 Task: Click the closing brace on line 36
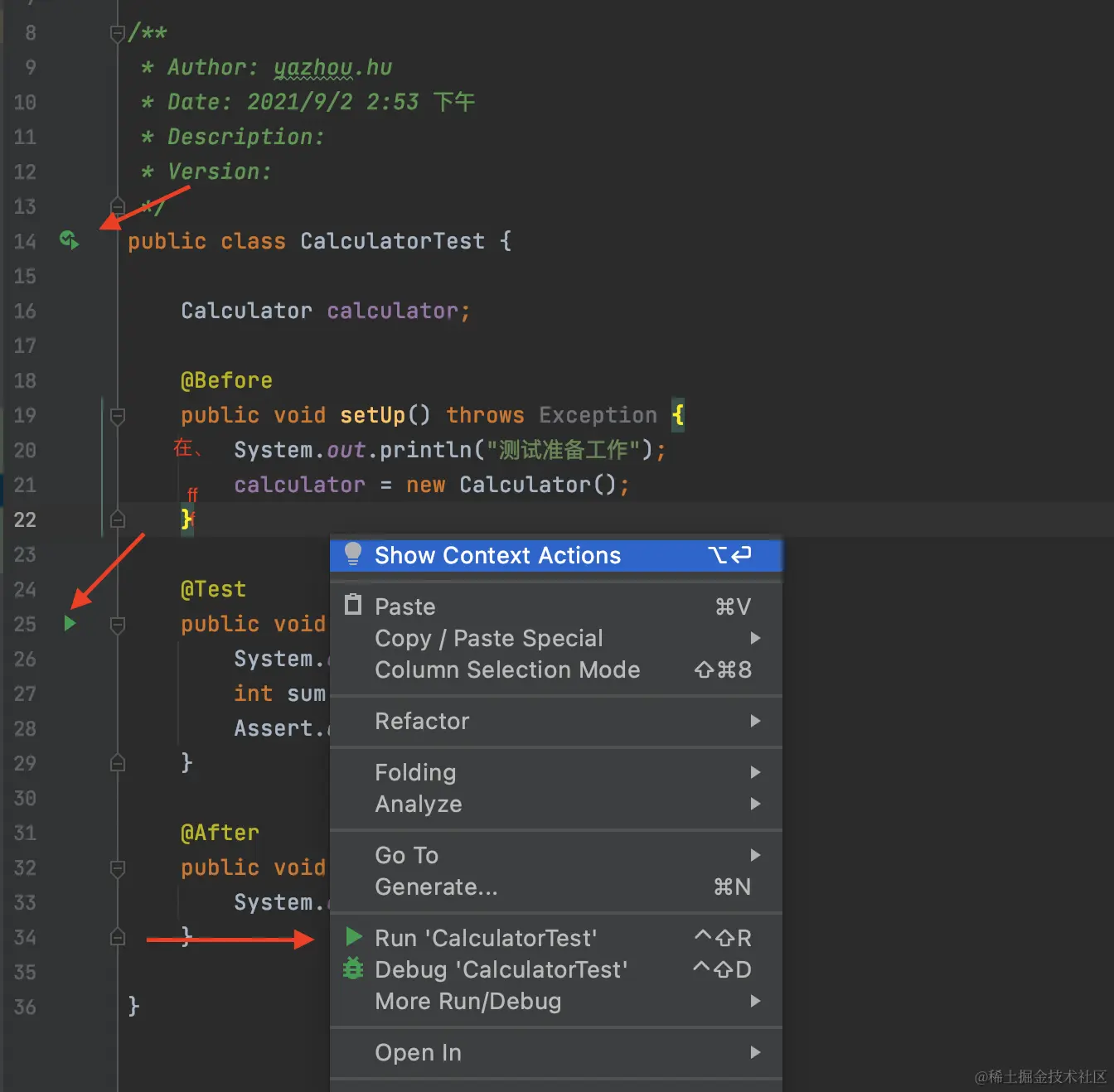[x=133, y=1007]
